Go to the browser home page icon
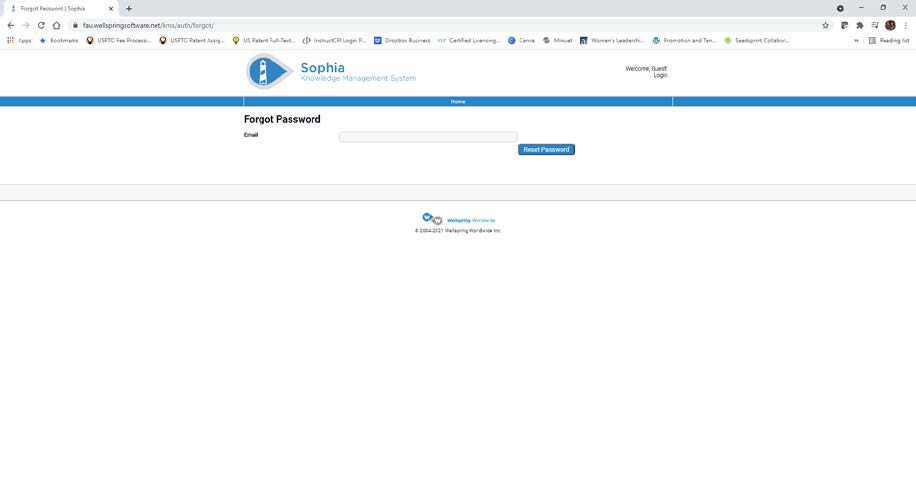This screenshot has height=496, width=916. coord(56,25)
